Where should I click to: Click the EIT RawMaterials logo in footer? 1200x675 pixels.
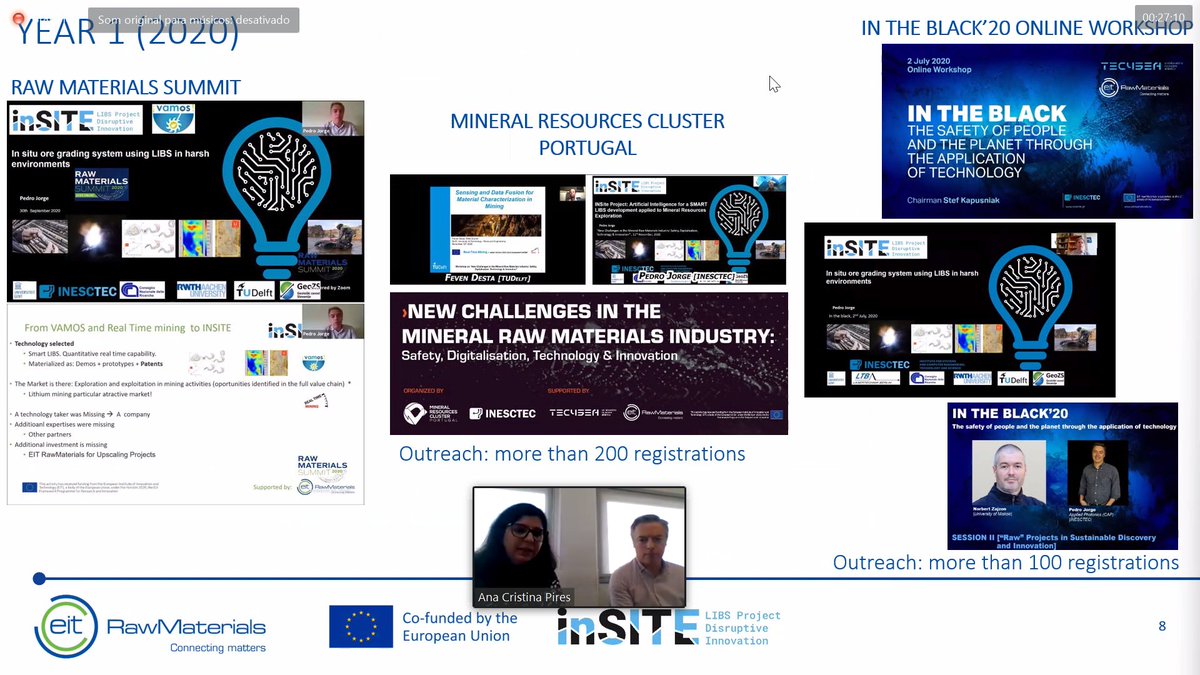click(x=148, y=626)
